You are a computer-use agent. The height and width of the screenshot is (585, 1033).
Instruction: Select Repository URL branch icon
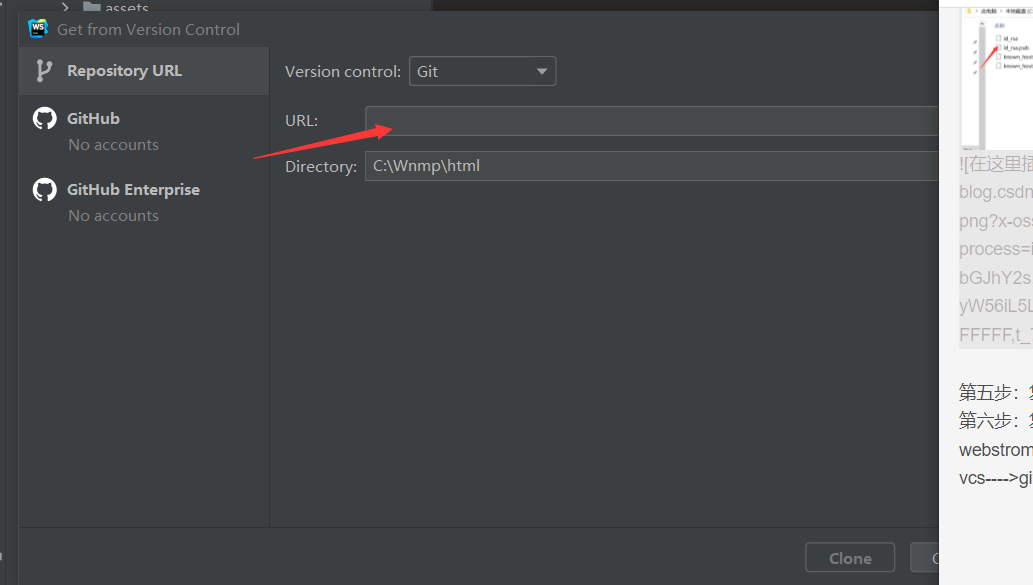coord(43,70)
